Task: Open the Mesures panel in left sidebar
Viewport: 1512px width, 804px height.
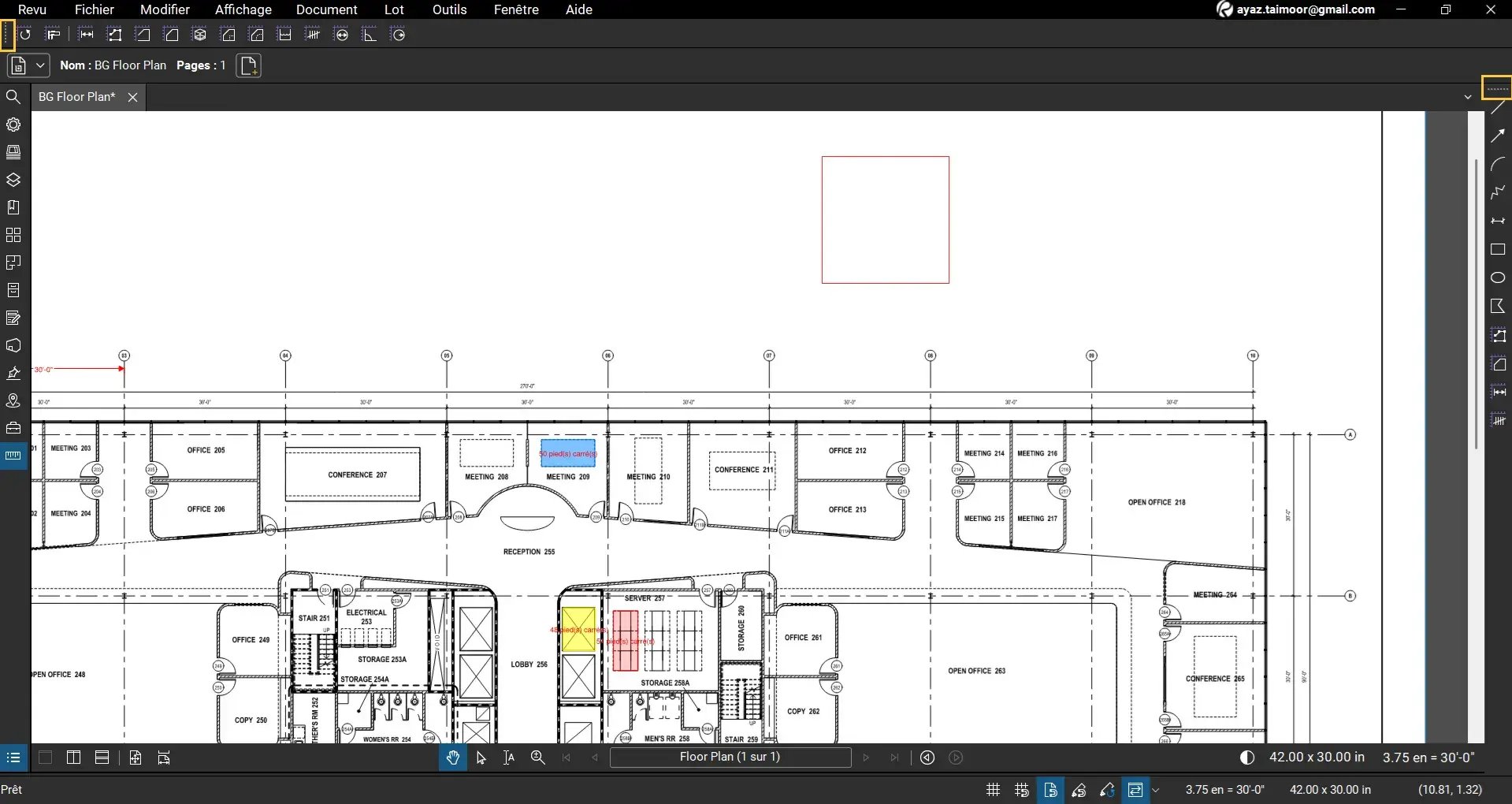Action: (x=13, y=456)
